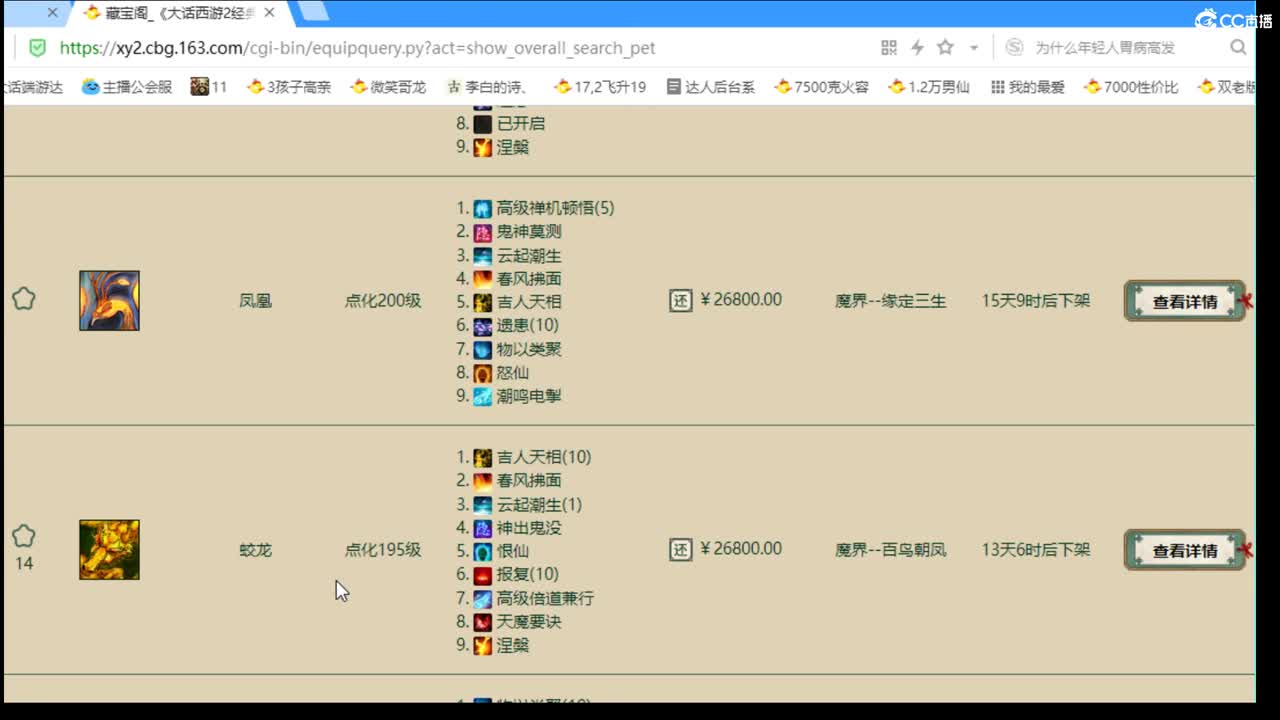
Task: Click the 吉人天相(10) skill icon
Action: (483, 457)
